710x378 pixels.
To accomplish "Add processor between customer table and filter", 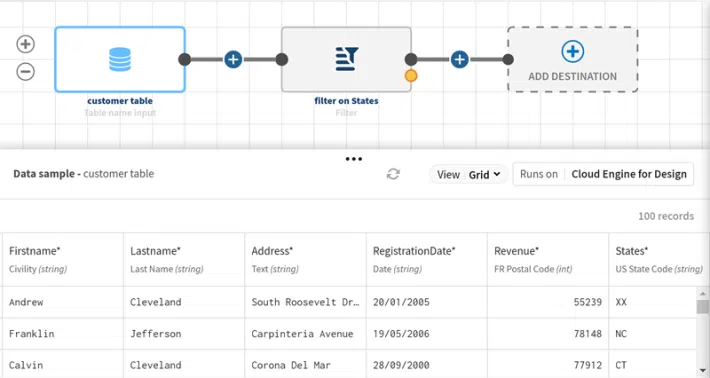I will click(233, 59).
